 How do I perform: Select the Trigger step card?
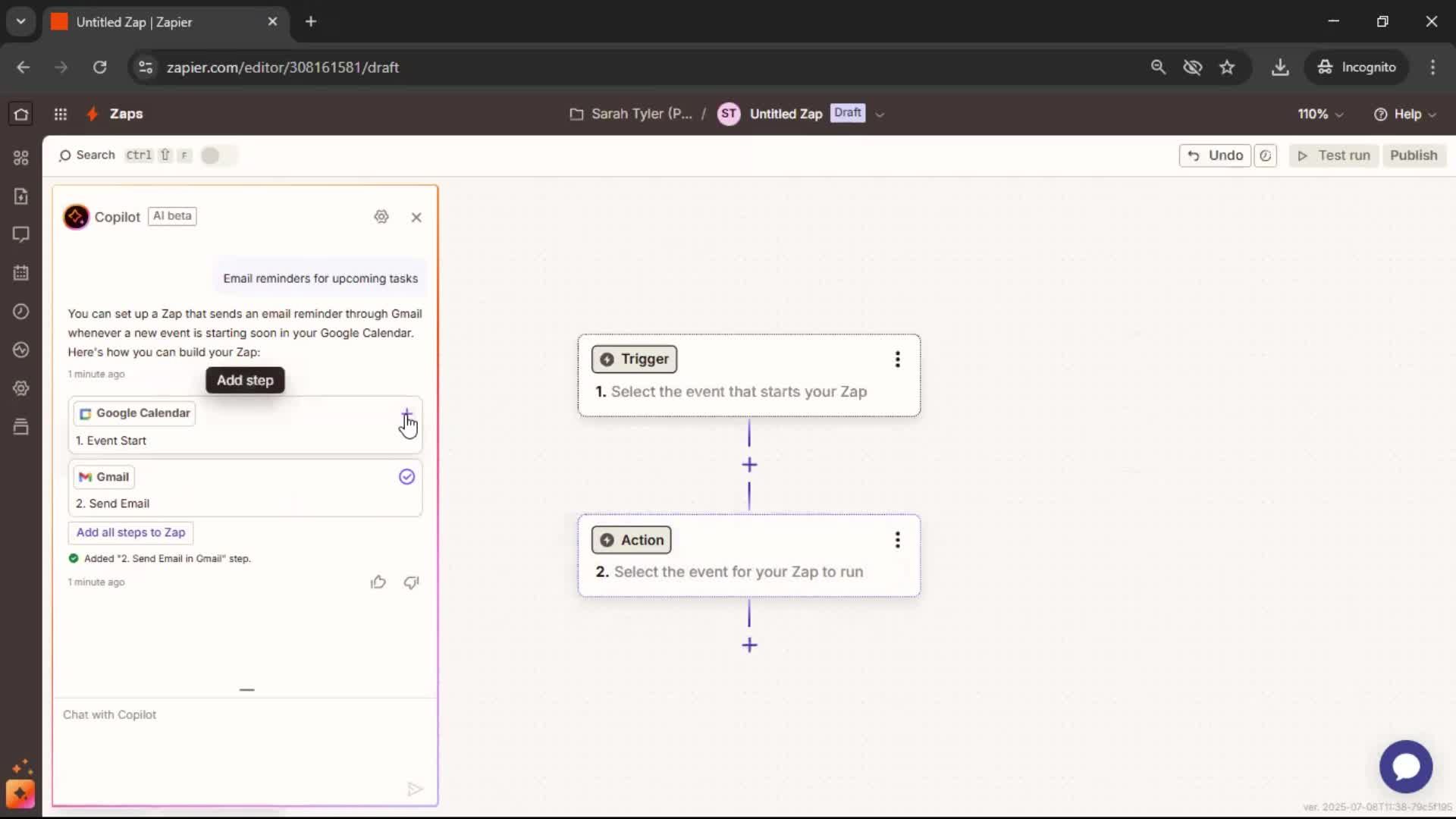pos(749,375)
